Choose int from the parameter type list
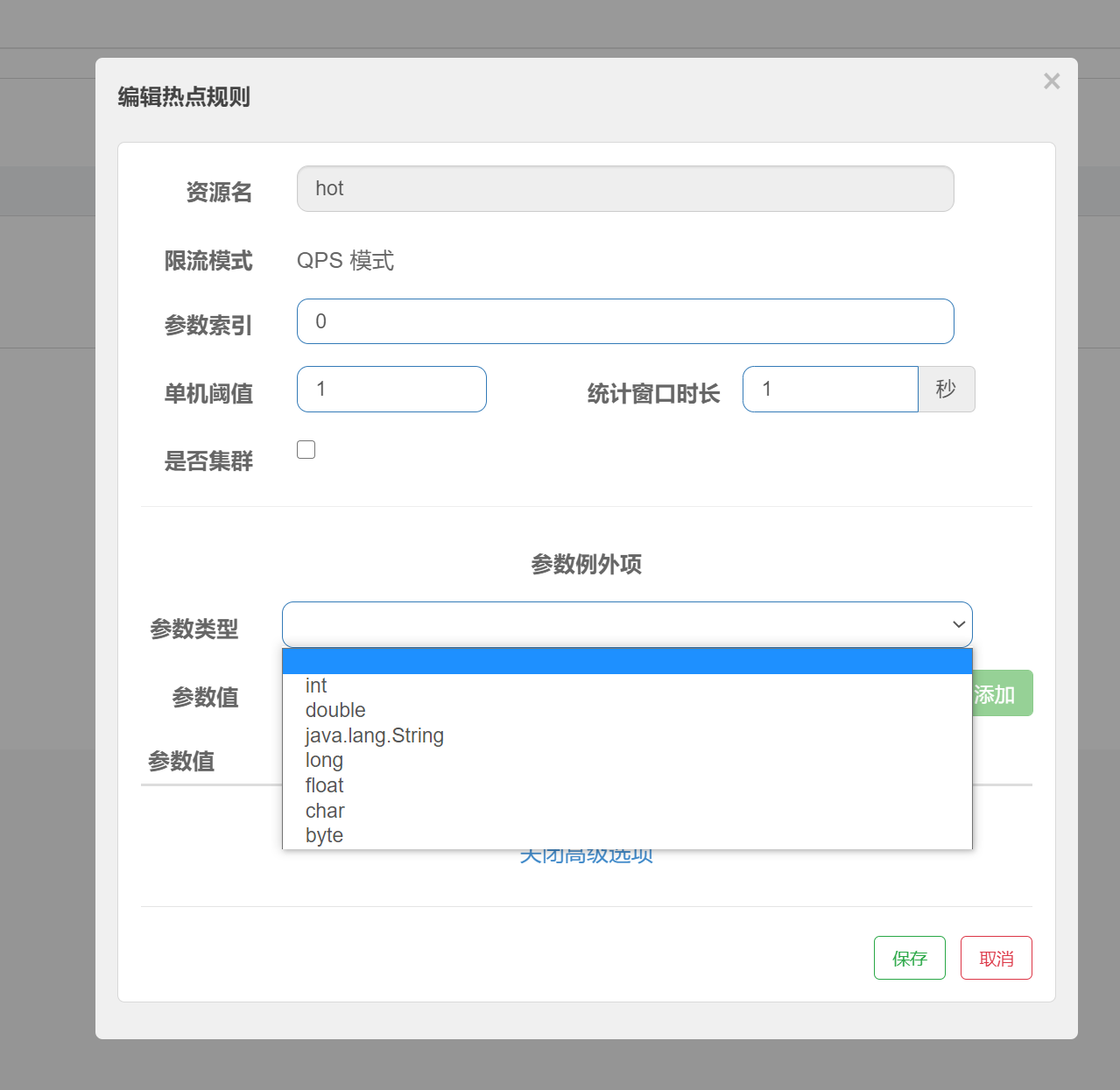Image resolution: width=1120 pixels, height=1090 pixels. 316,686
